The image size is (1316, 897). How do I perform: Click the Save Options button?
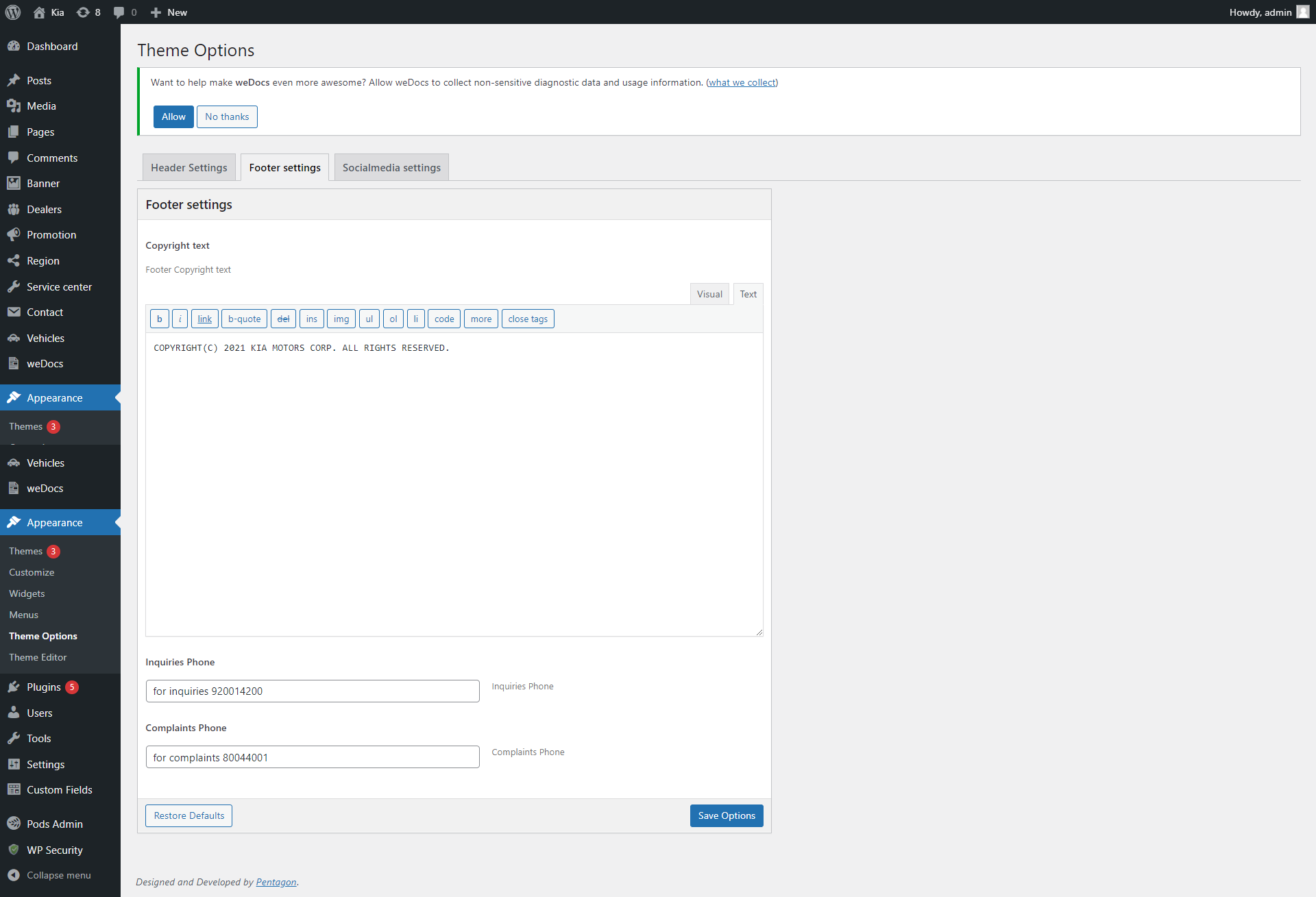[727, 815]
